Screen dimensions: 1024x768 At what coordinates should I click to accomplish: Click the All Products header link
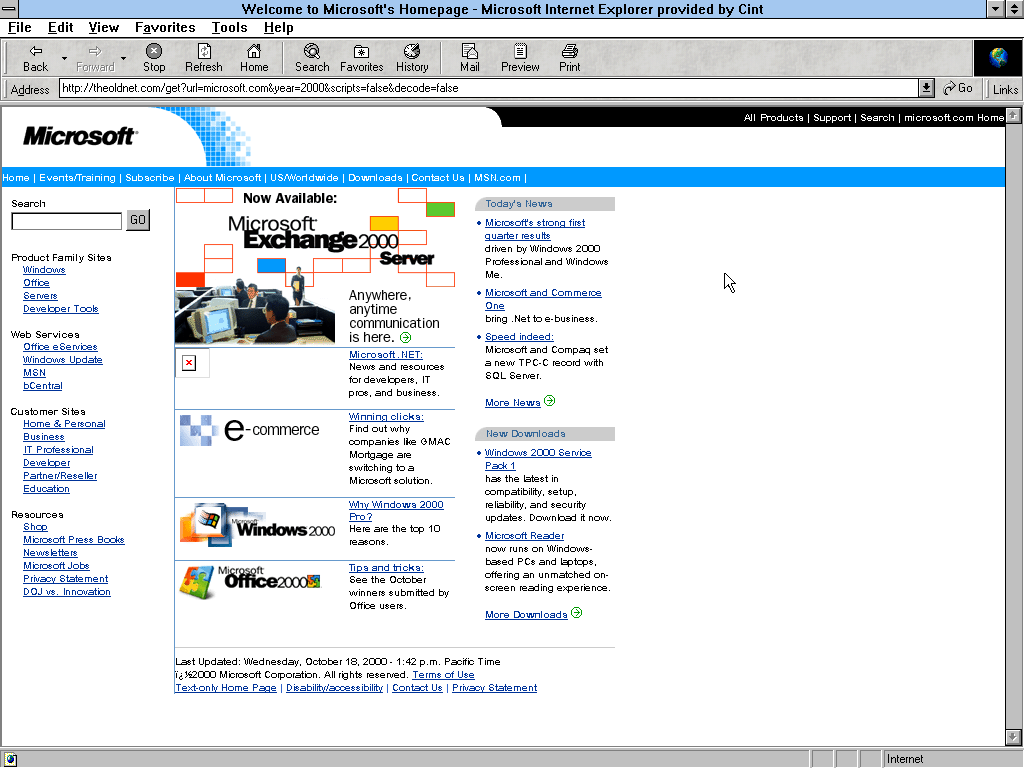click(774, 118)
